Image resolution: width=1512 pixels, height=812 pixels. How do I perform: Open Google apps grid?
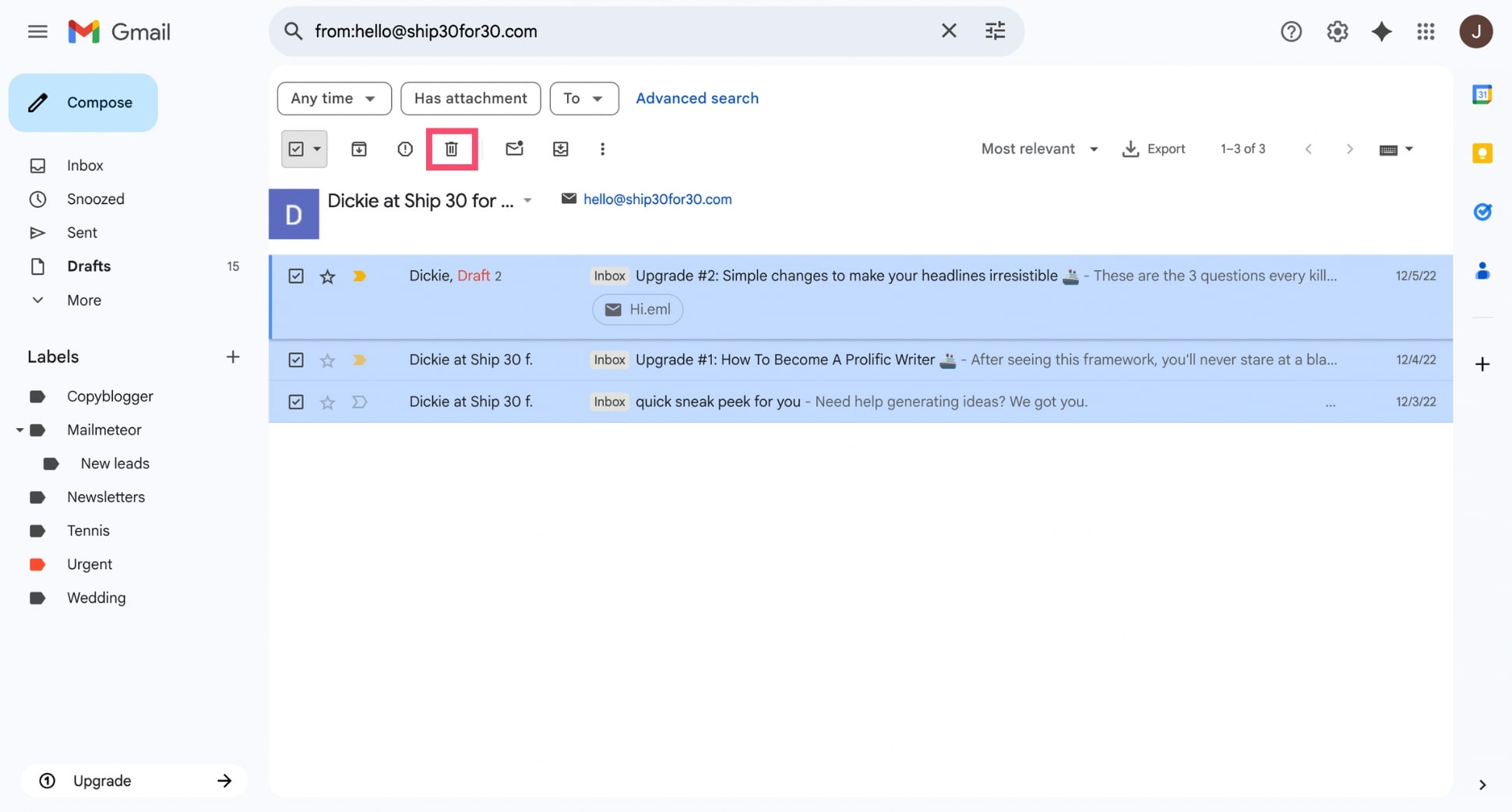click(1426, 31)
